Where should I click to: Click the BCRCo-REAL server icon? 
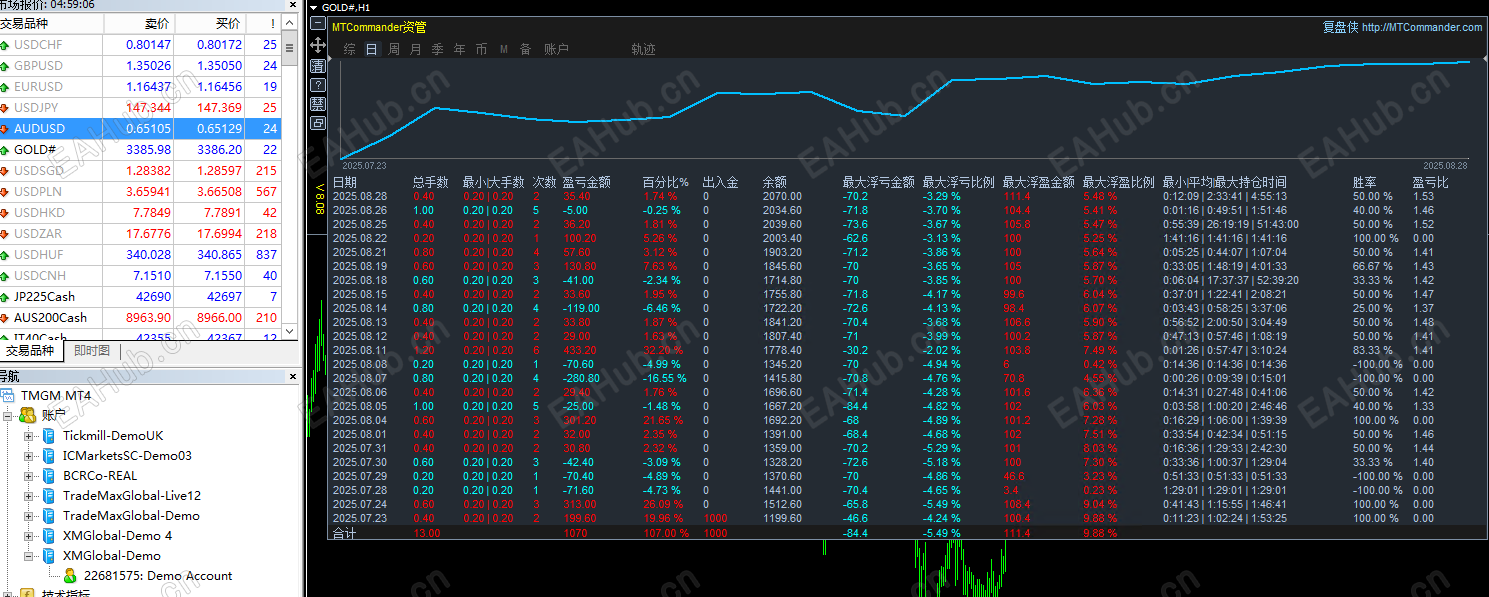[x=49, y=476]
